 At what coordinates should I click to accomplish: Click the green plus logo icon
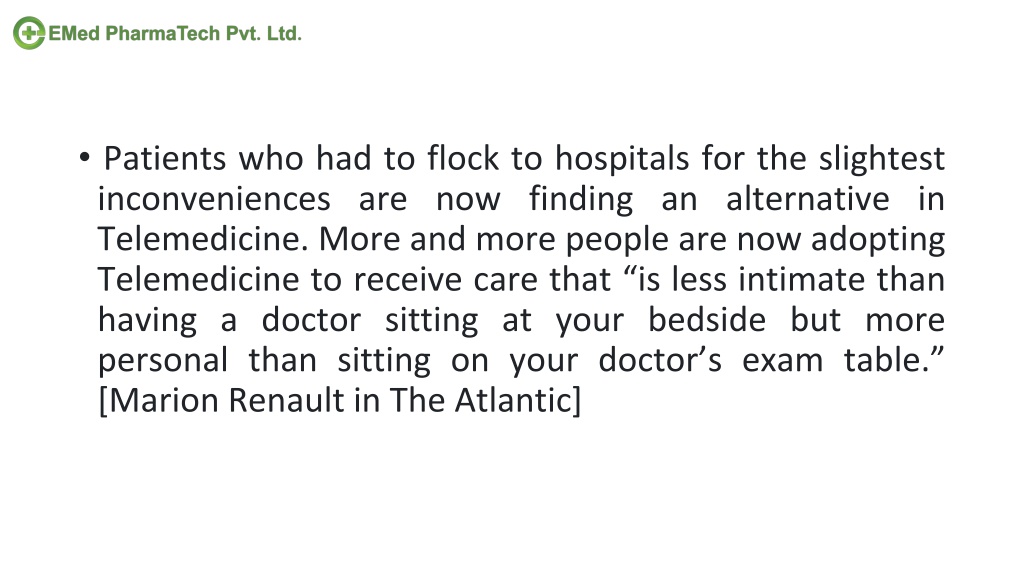coord(29,33)
